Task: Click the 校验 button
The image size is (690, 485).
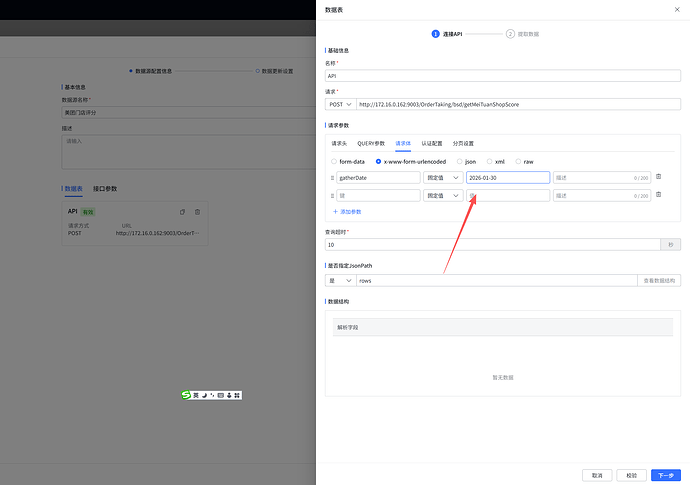Action: [630, 475]
